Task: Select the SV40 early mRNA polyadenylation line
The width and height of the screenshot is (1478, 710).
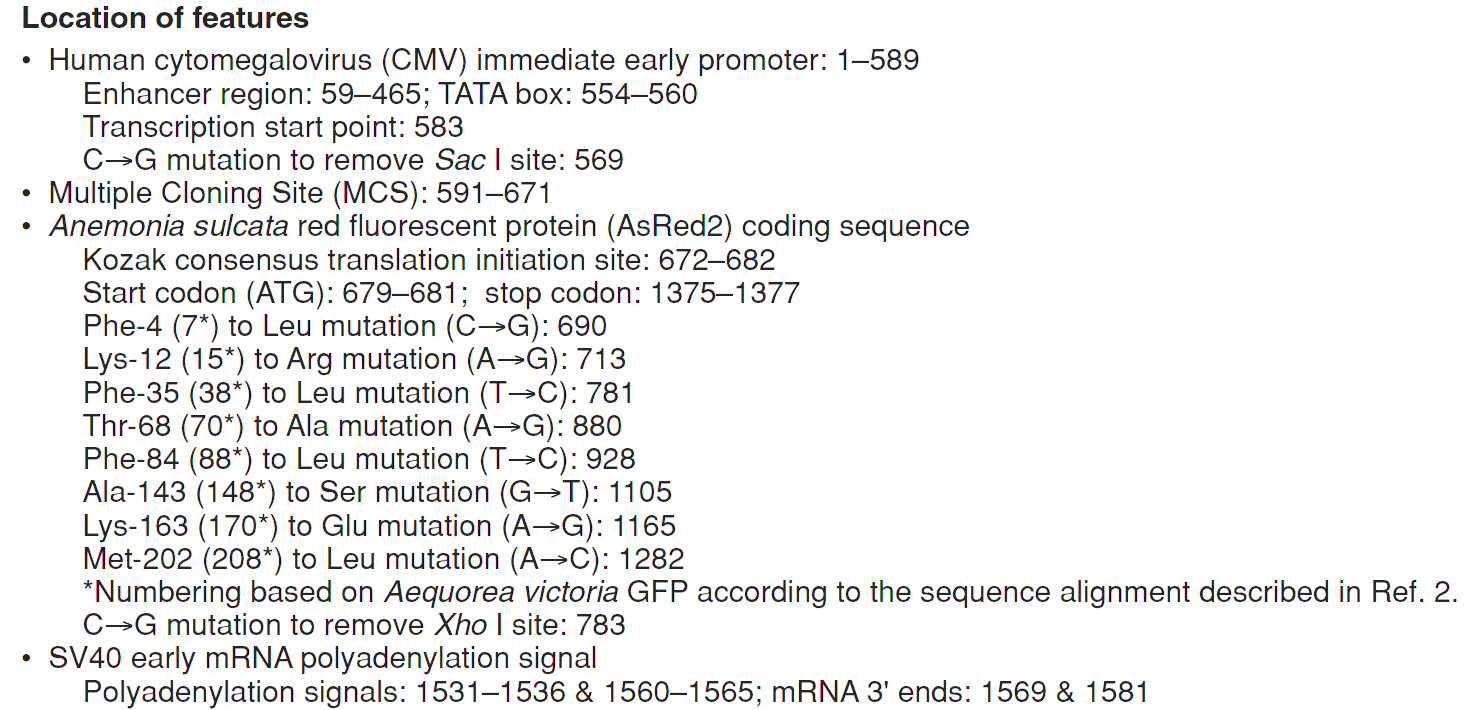Action: [323, 658]
